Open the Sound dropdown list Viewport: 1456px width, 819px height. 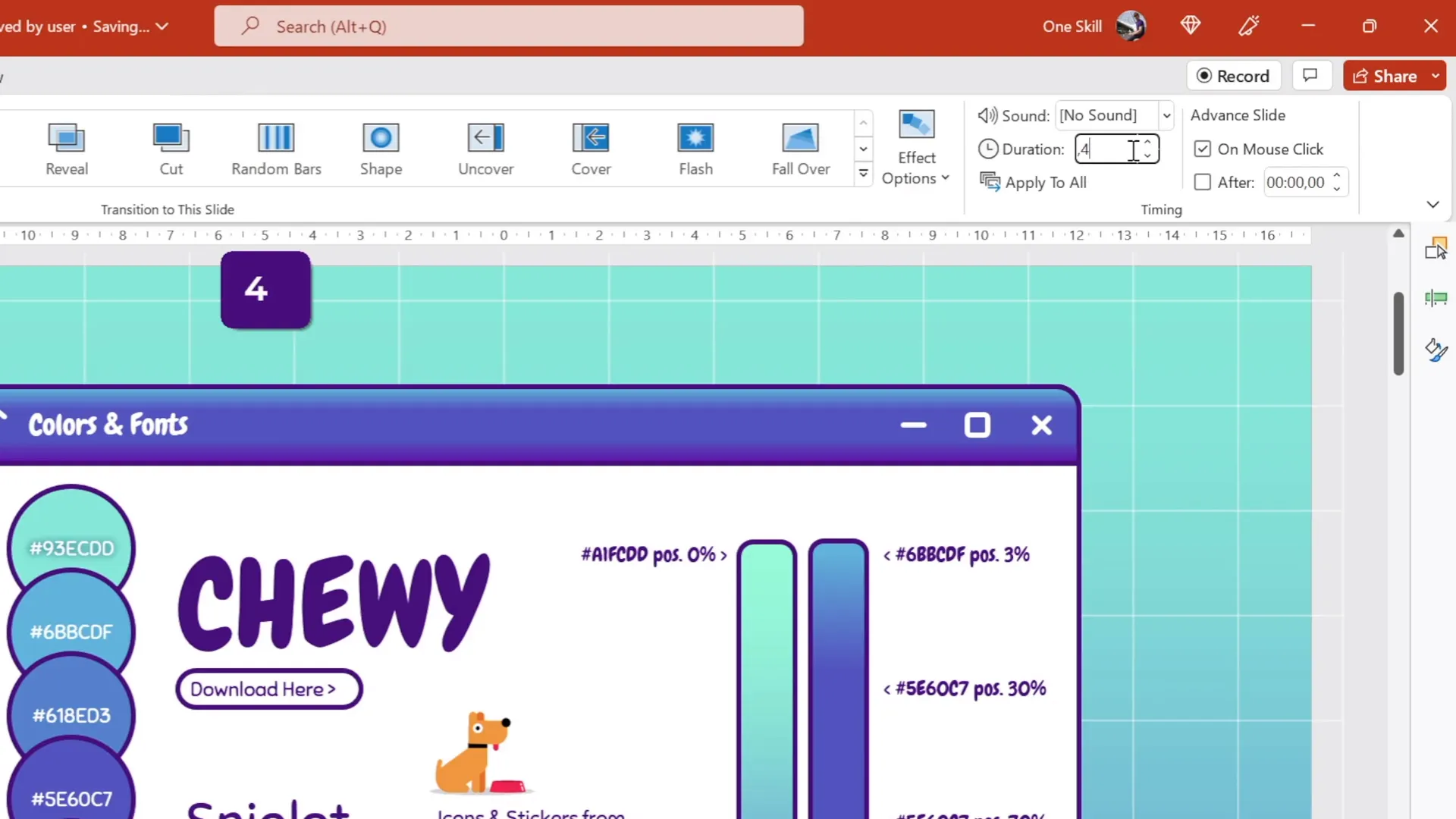(1166, 115)
